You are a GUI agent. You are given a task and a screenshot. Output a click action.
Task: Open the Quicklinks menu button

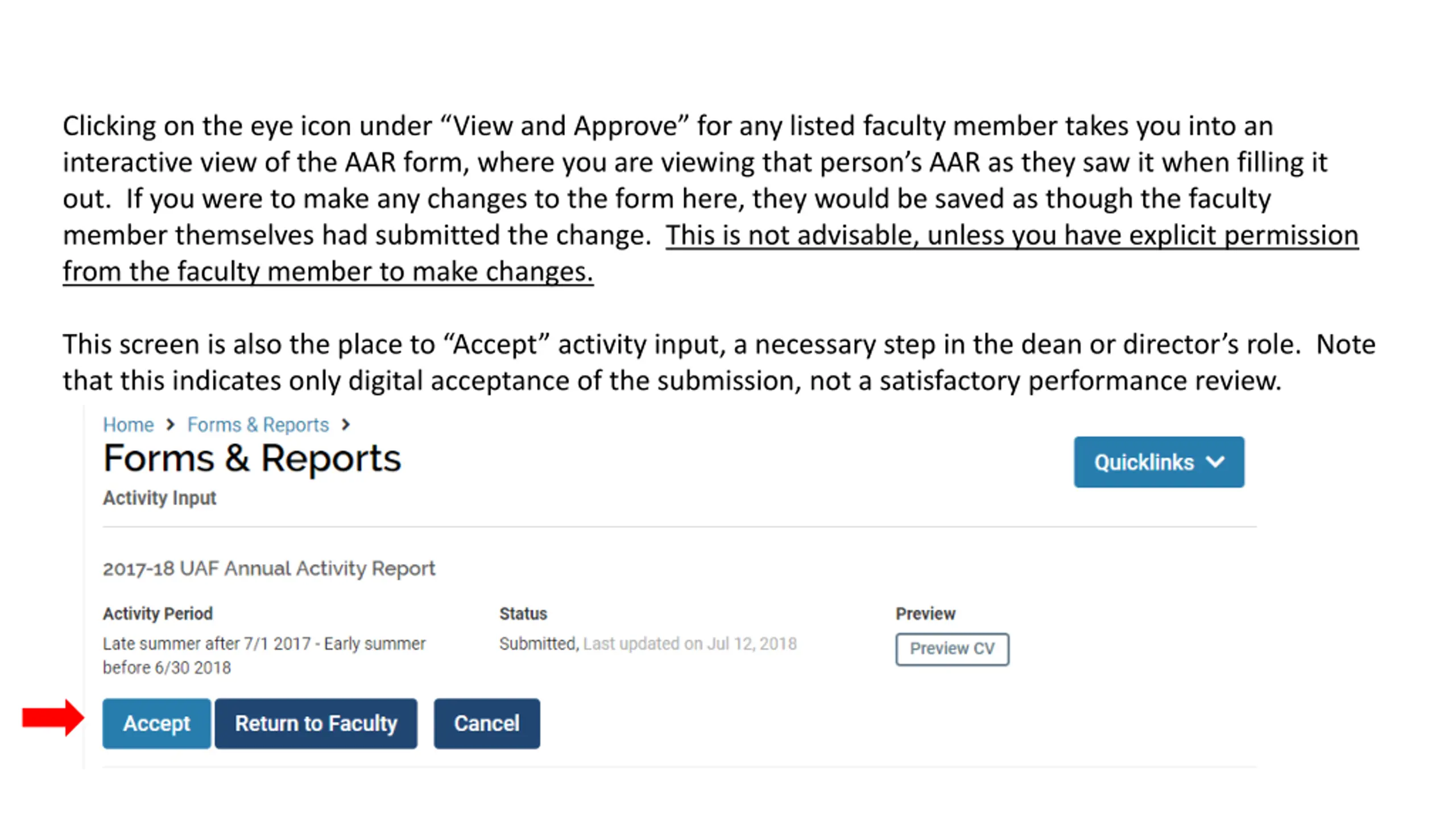click(1159, 462)
